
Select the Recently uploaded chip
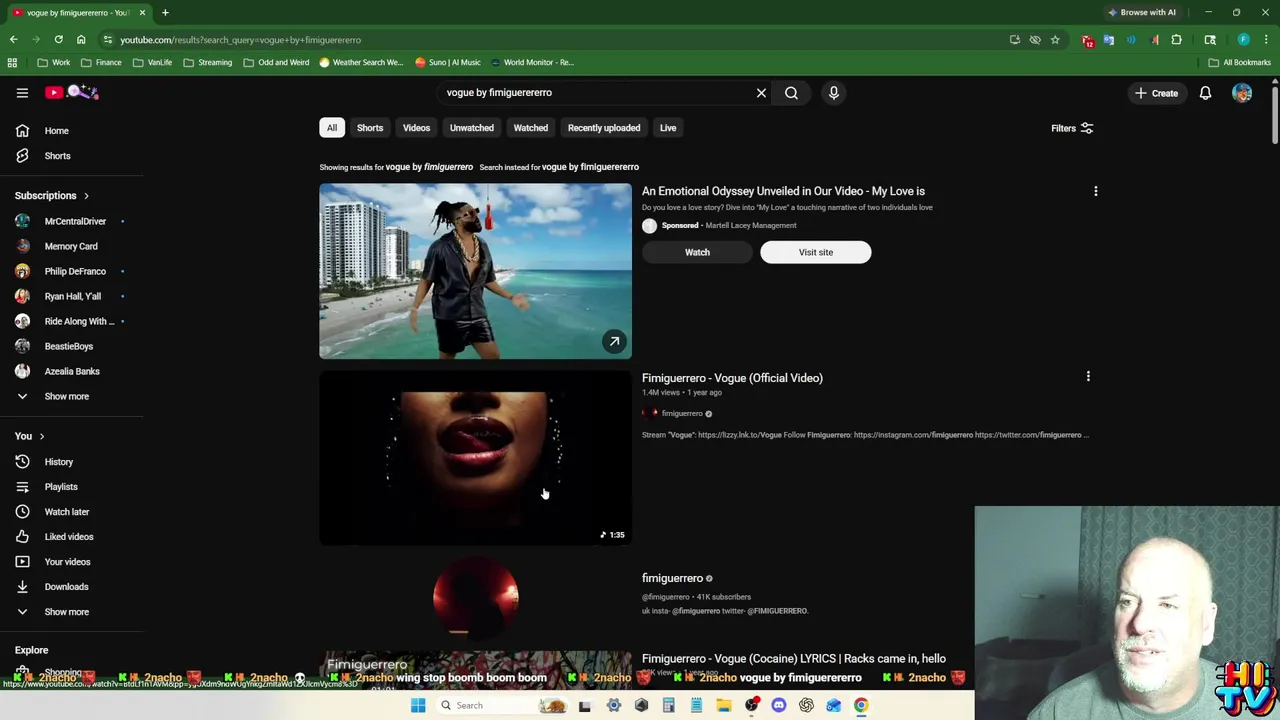pos(604,128)
